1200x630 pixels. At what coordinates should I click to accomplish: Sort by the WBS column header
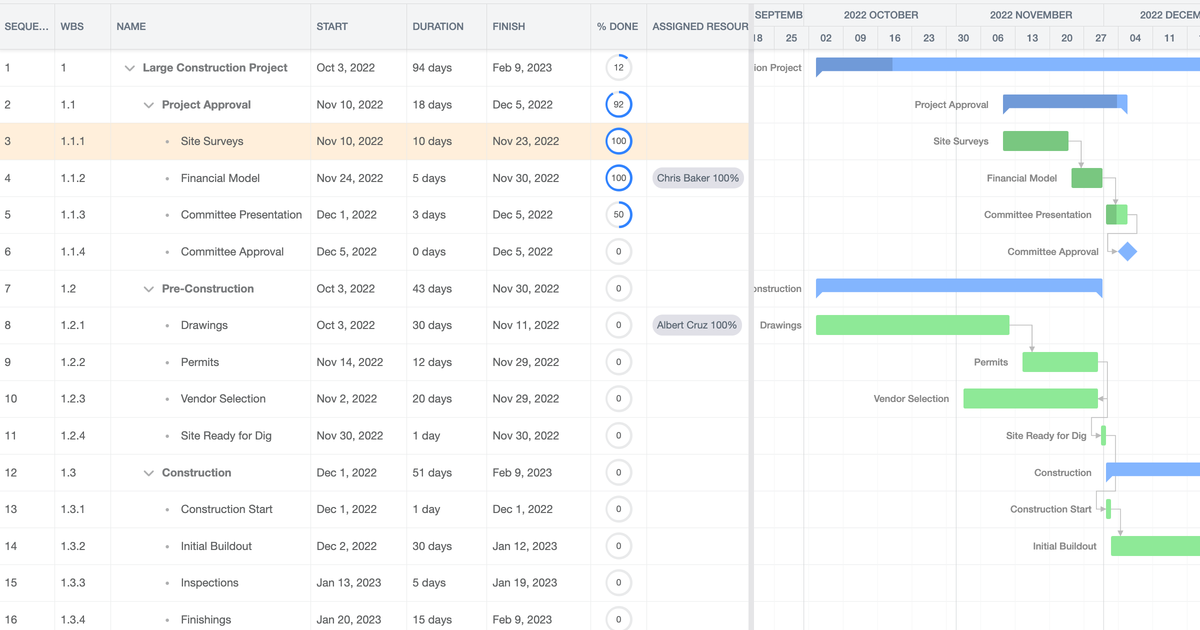(83, 27)
